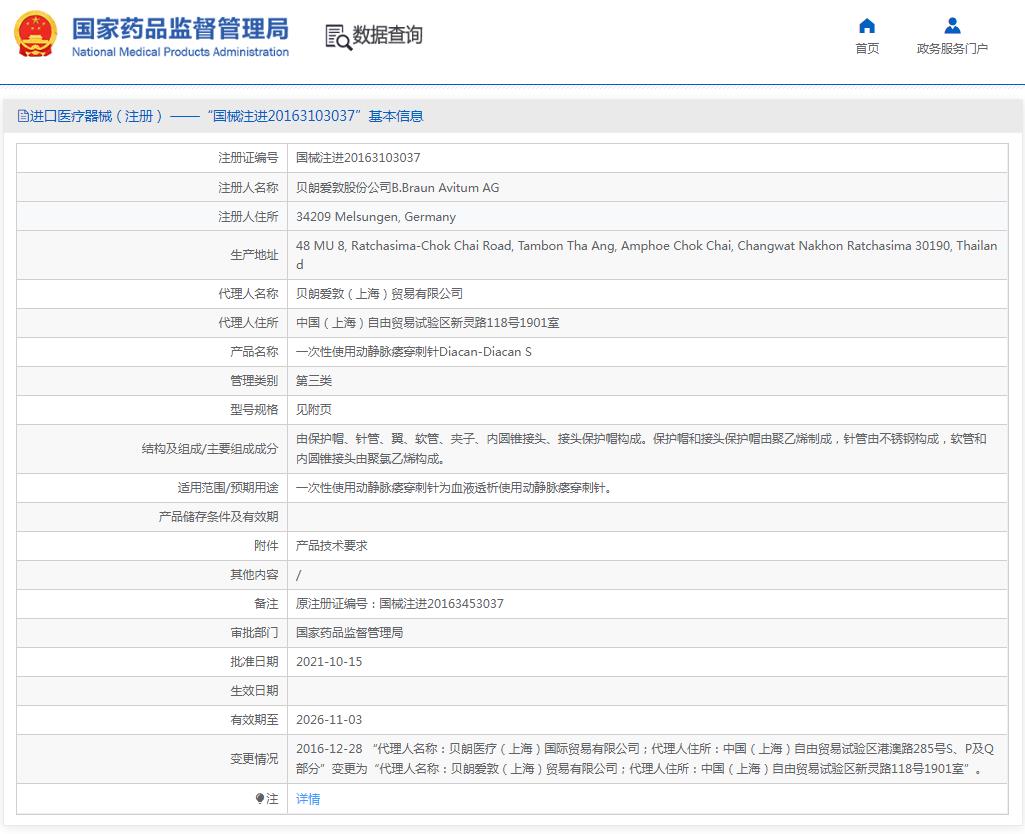
Task: Click the approval date 2021-10-15
Action: coord(329,661)
